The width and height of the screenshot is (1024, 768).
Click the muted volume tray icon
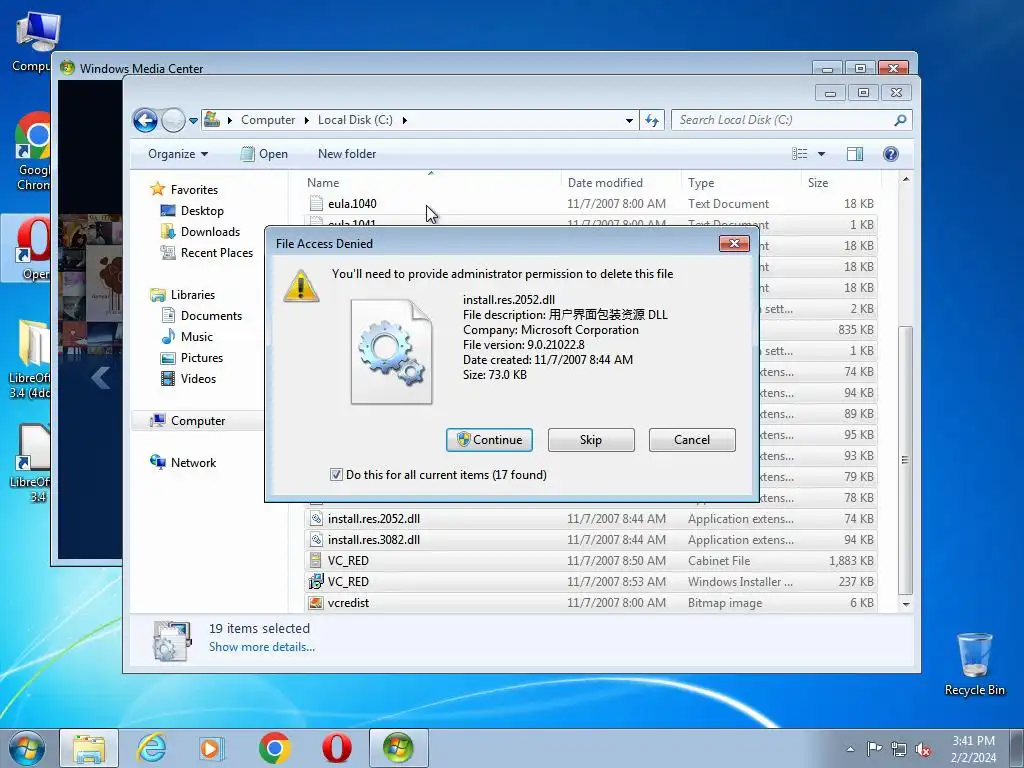point(923,749)
